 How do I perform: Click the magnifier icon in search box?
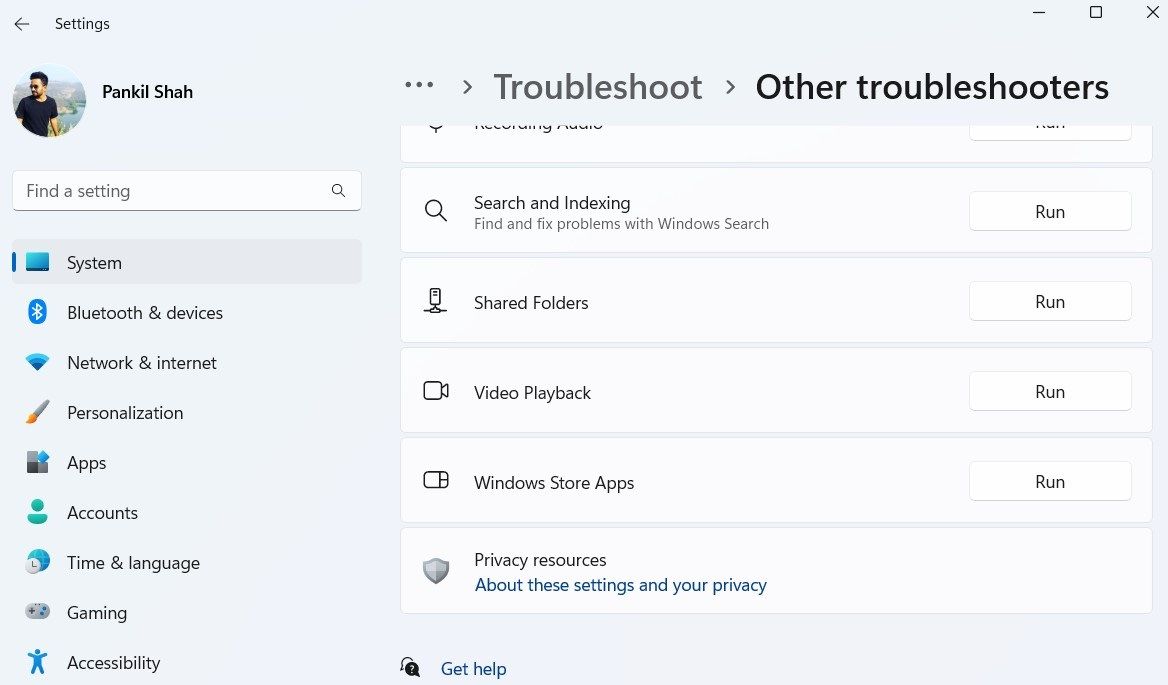point(338,191)
